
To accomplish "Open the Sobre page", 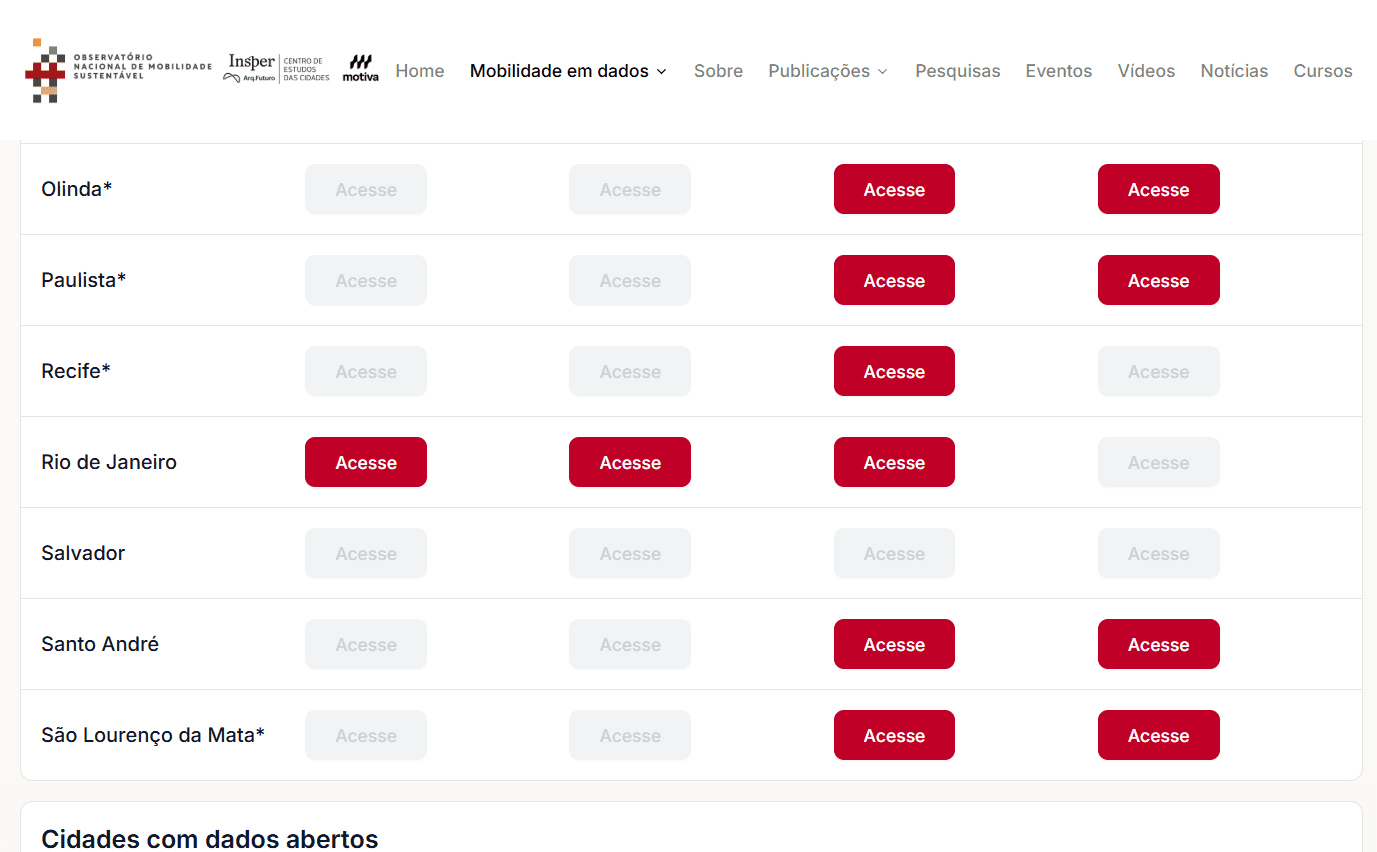I will pyautogui.click(x=718, y=71).
